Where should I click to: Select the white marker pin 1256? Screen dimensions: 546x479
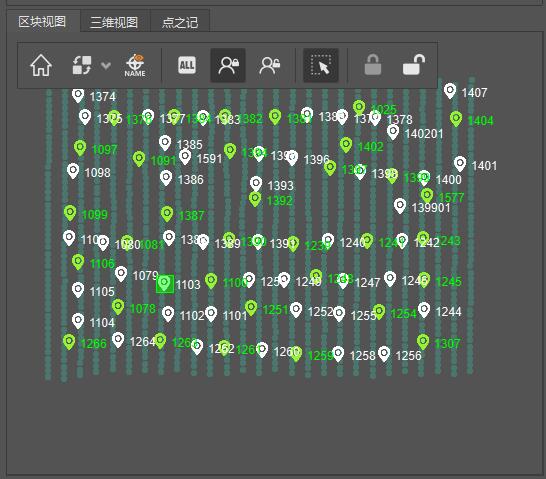[x=384, y=354]
